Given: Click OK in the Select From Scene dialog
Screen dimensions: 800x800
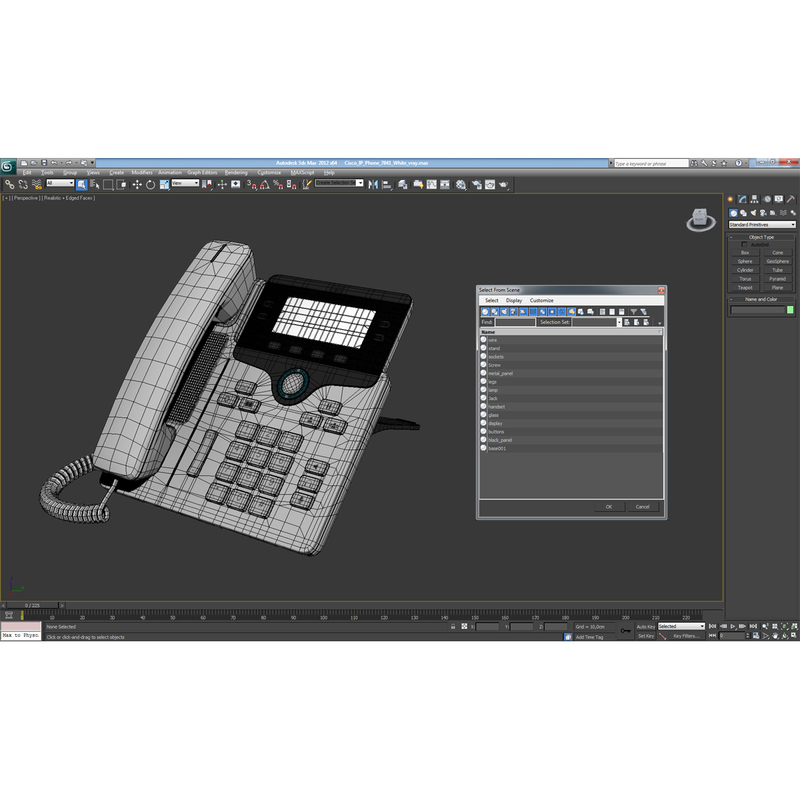Looking at the screenshot, I should 607,507.
